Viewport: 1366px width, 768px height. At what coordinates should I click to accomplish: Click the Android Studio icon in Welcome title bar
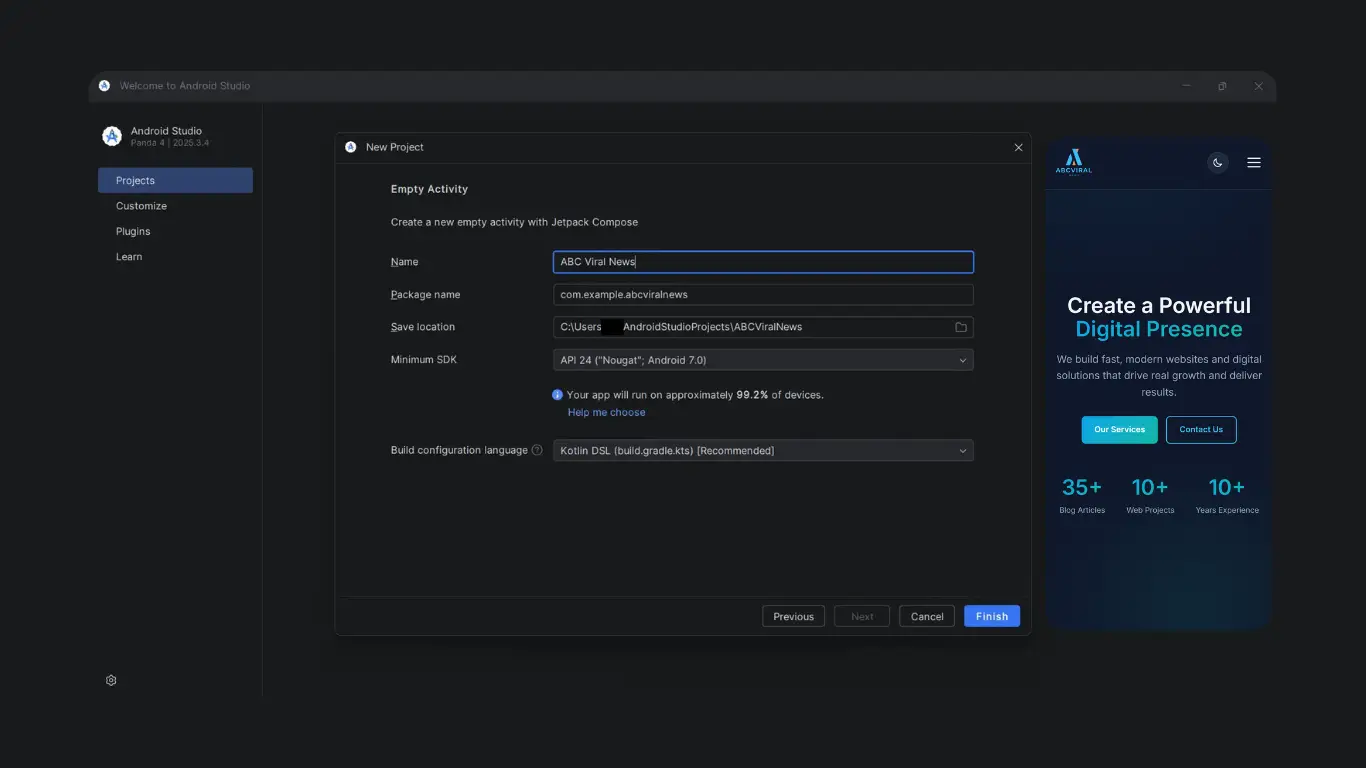pyautogui.click(x=104, y=86)
